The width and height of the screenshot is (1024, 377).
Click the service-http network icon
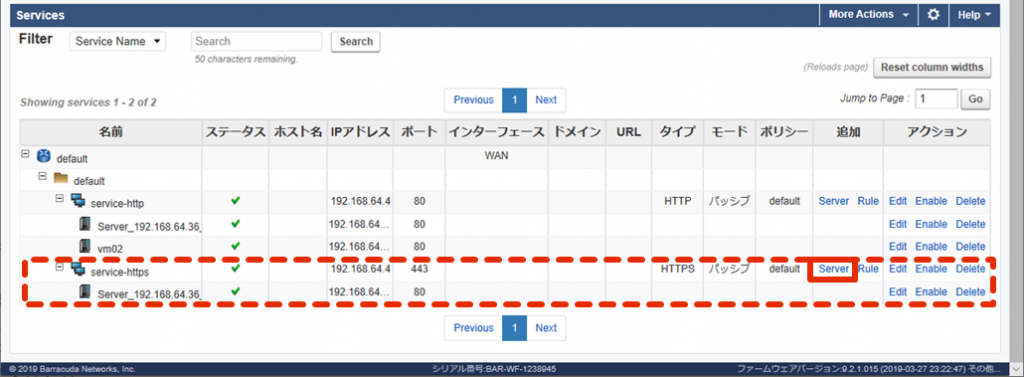pyautogui.click(x=78, y=201)
